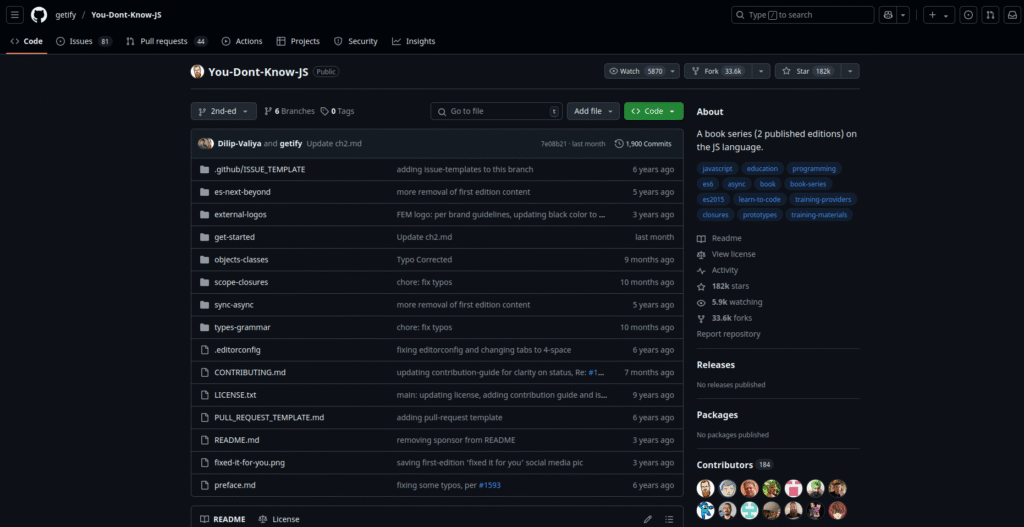Focus the 'Type / to search' field
Screen dimensions: 1024x527
pyautogui.click(x=803, y=14)
